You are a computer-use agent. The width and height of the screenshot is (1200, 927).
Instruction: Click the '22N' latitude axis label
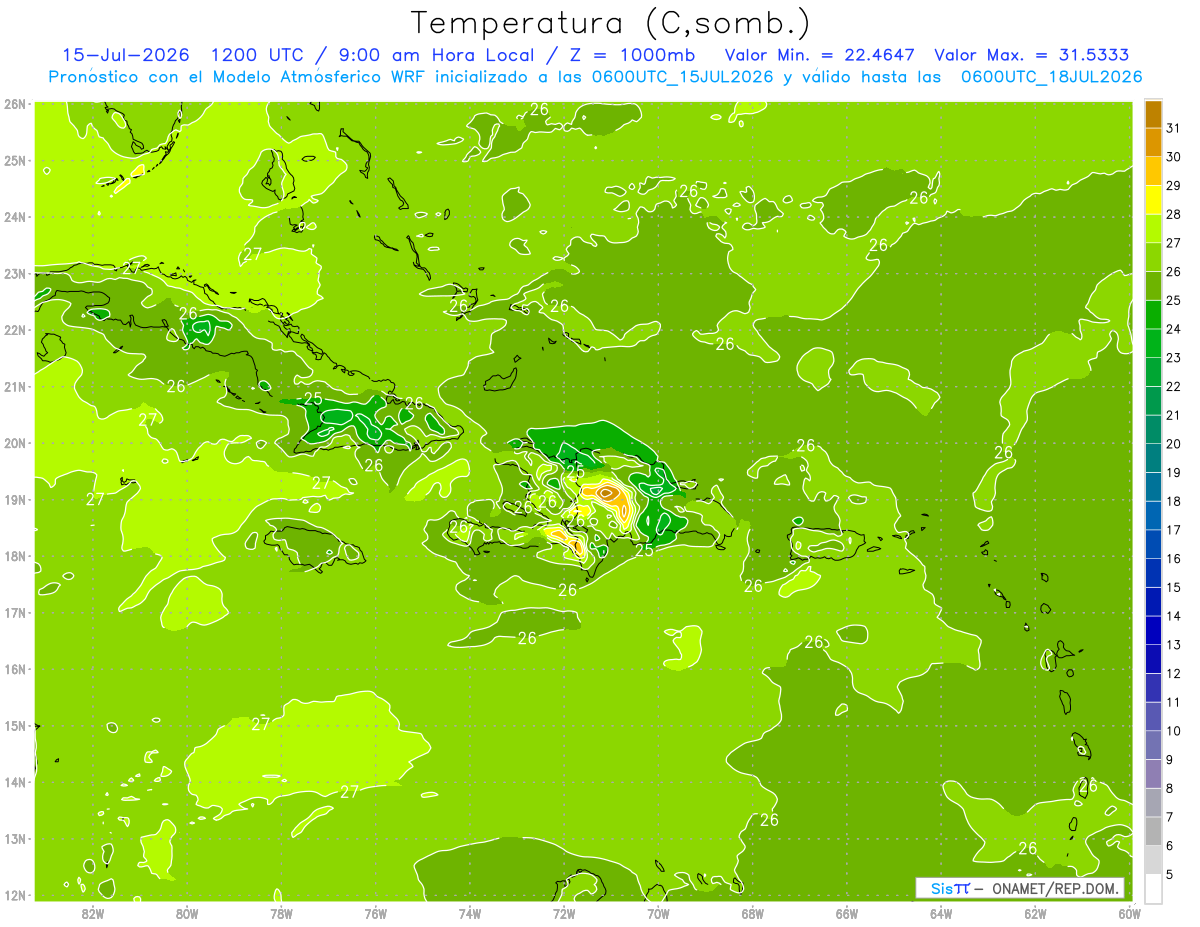[15, 330]
